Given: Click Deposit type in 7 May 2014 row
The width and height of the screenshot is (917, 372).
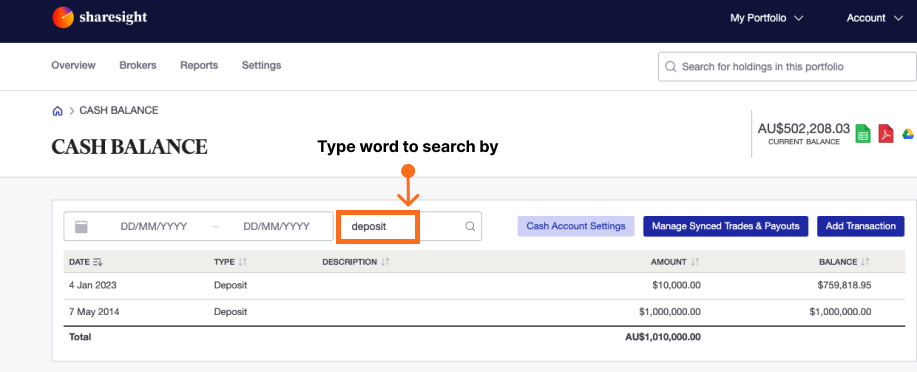Looking at the screenshot, I should point(230,312).
